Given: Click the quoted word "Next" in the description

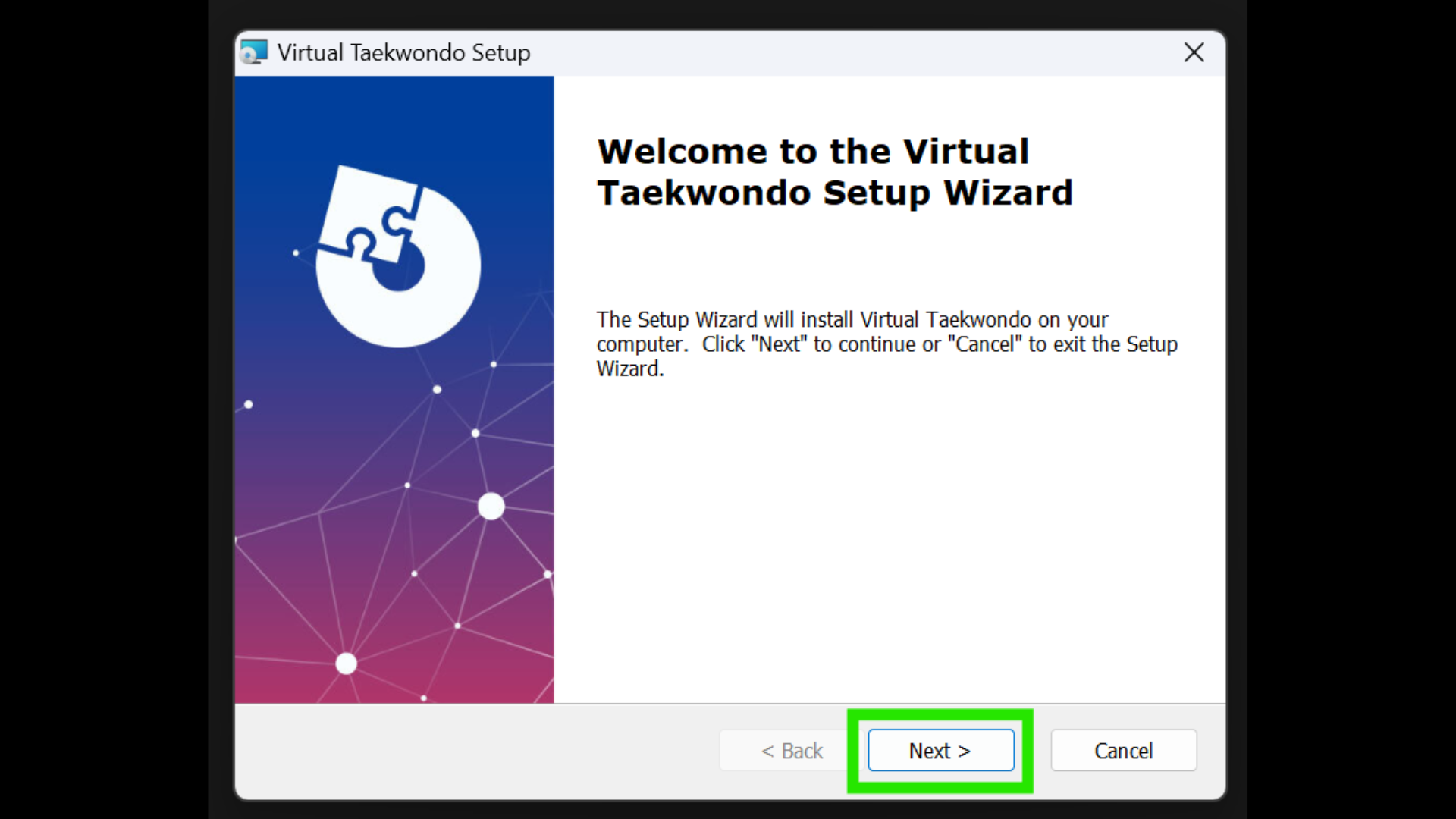Looking at the screenshot, I should (779, 344).
